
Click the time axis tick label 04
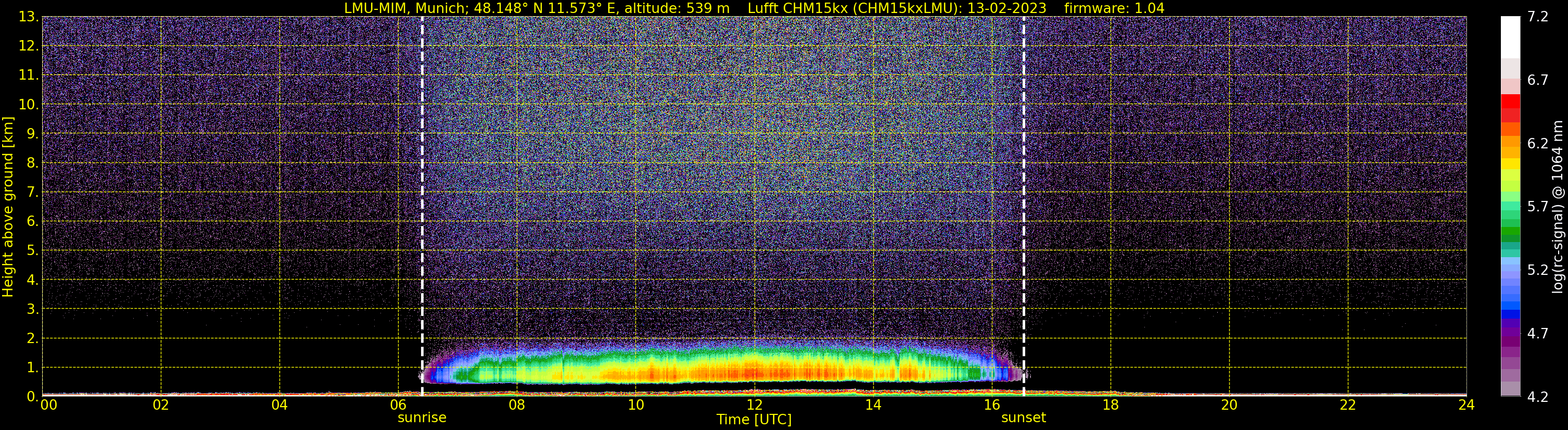point(279,406)
